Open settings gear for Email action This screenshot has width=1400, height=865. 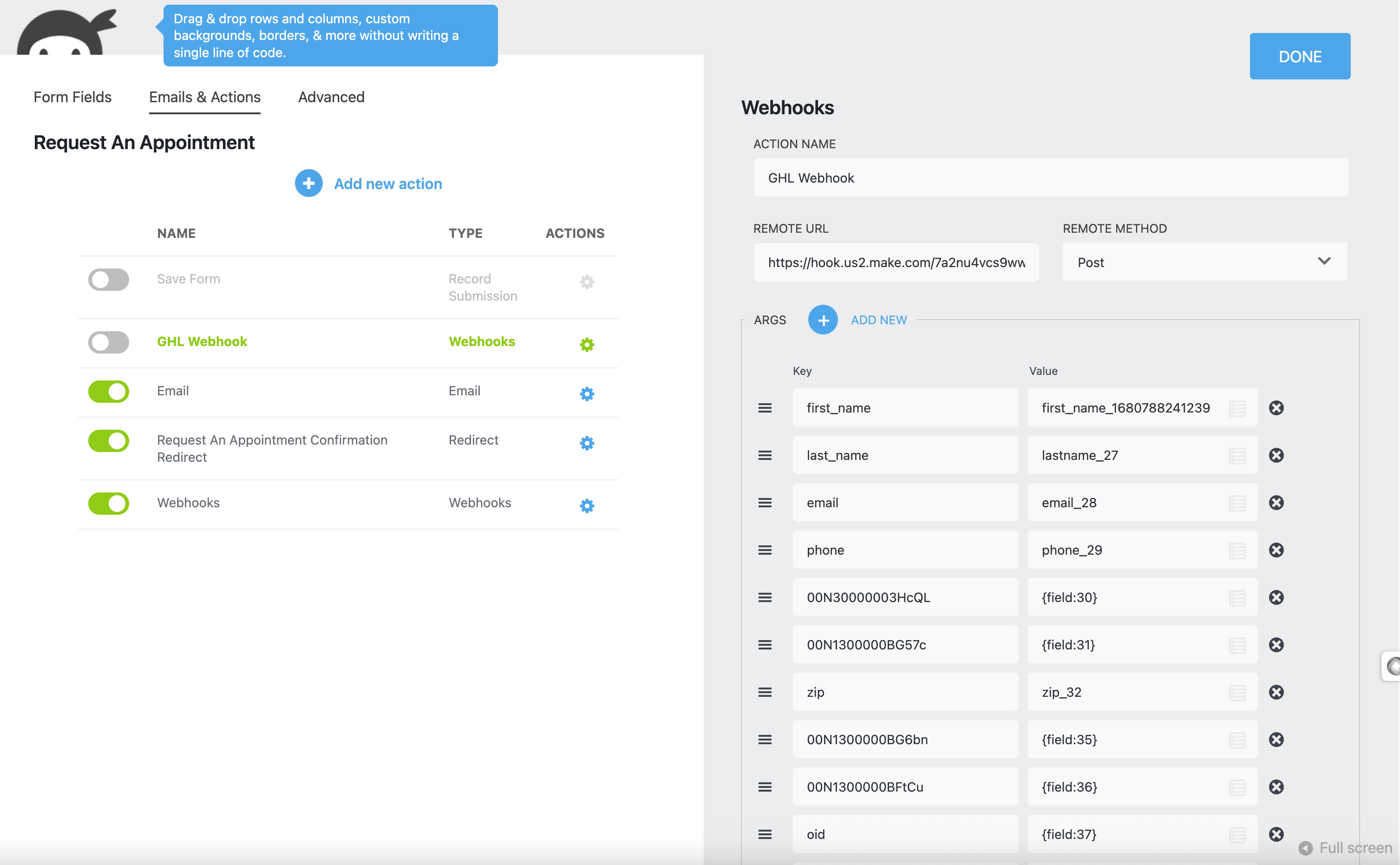coord(587,393)
